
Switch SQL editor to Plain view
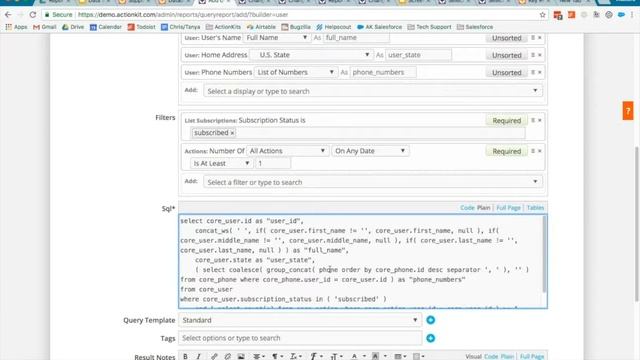pyautogui.click(x=484, y=208)
